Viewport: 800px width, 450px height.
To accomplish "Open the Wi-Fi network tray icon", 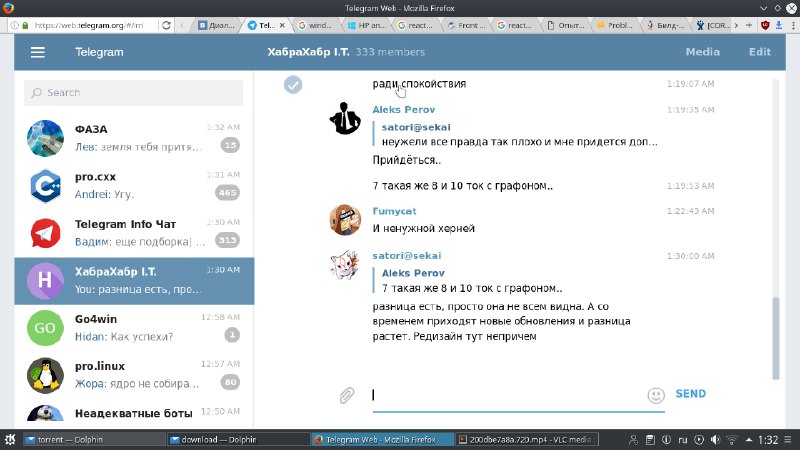I will click(x=732, y=439).
